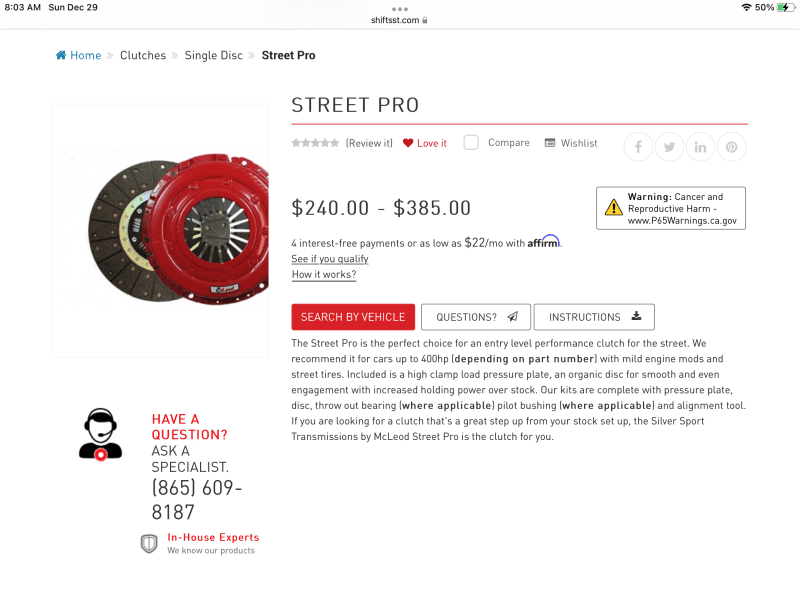Go to Single Disc breadcrumb
800x600 pixels.
point(214,56)
